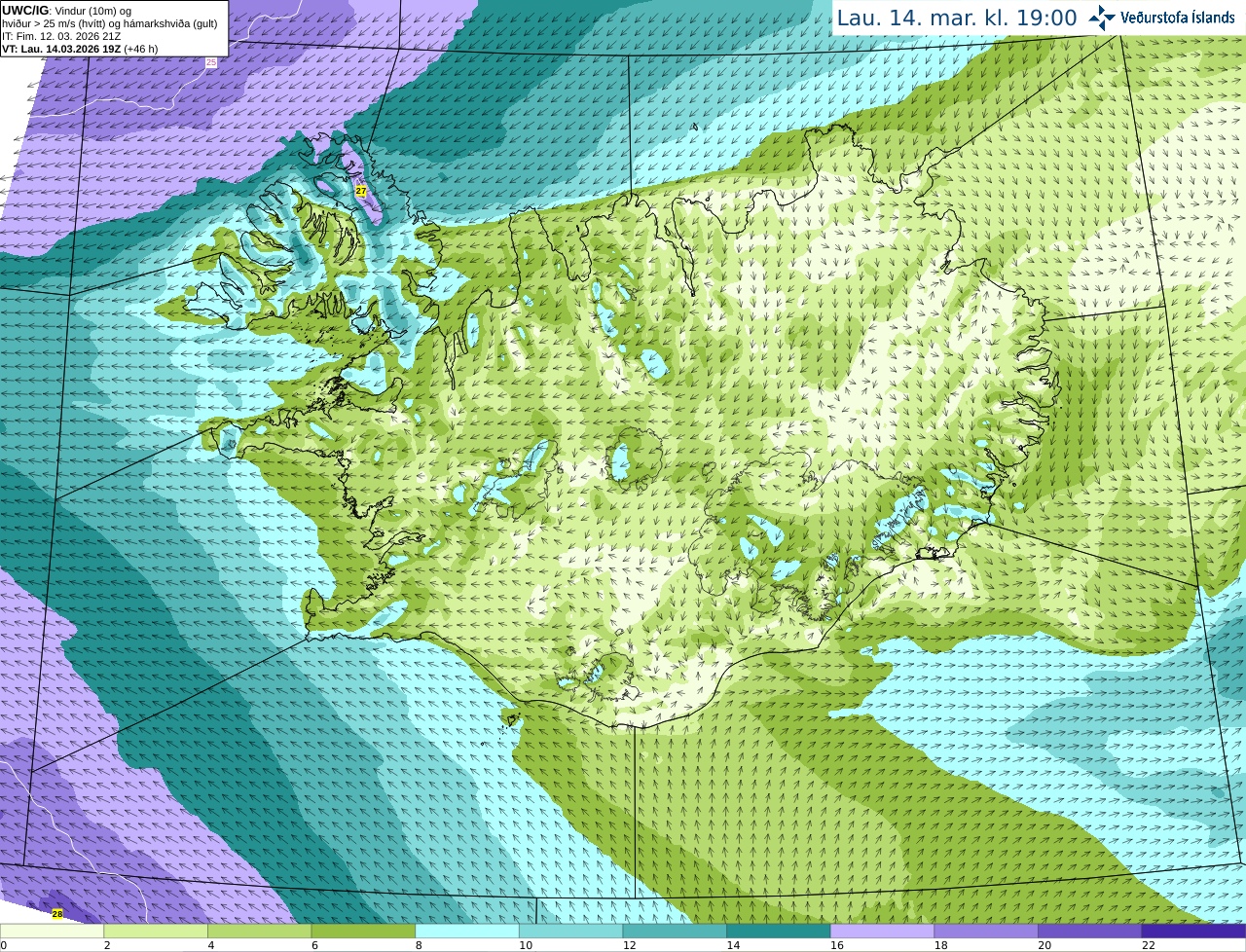1246x952 pixels.
Task: Pick the 6–8 m/s olive green swatch
Action: [x=363, y=931]
